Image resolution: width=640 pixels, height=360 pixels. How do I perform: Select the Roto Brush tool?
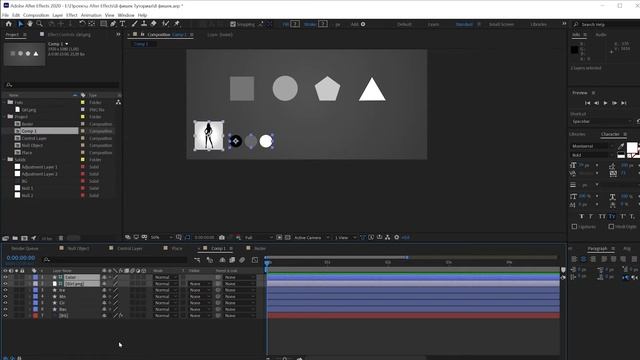pyautogui.click(x=165, y=24)
